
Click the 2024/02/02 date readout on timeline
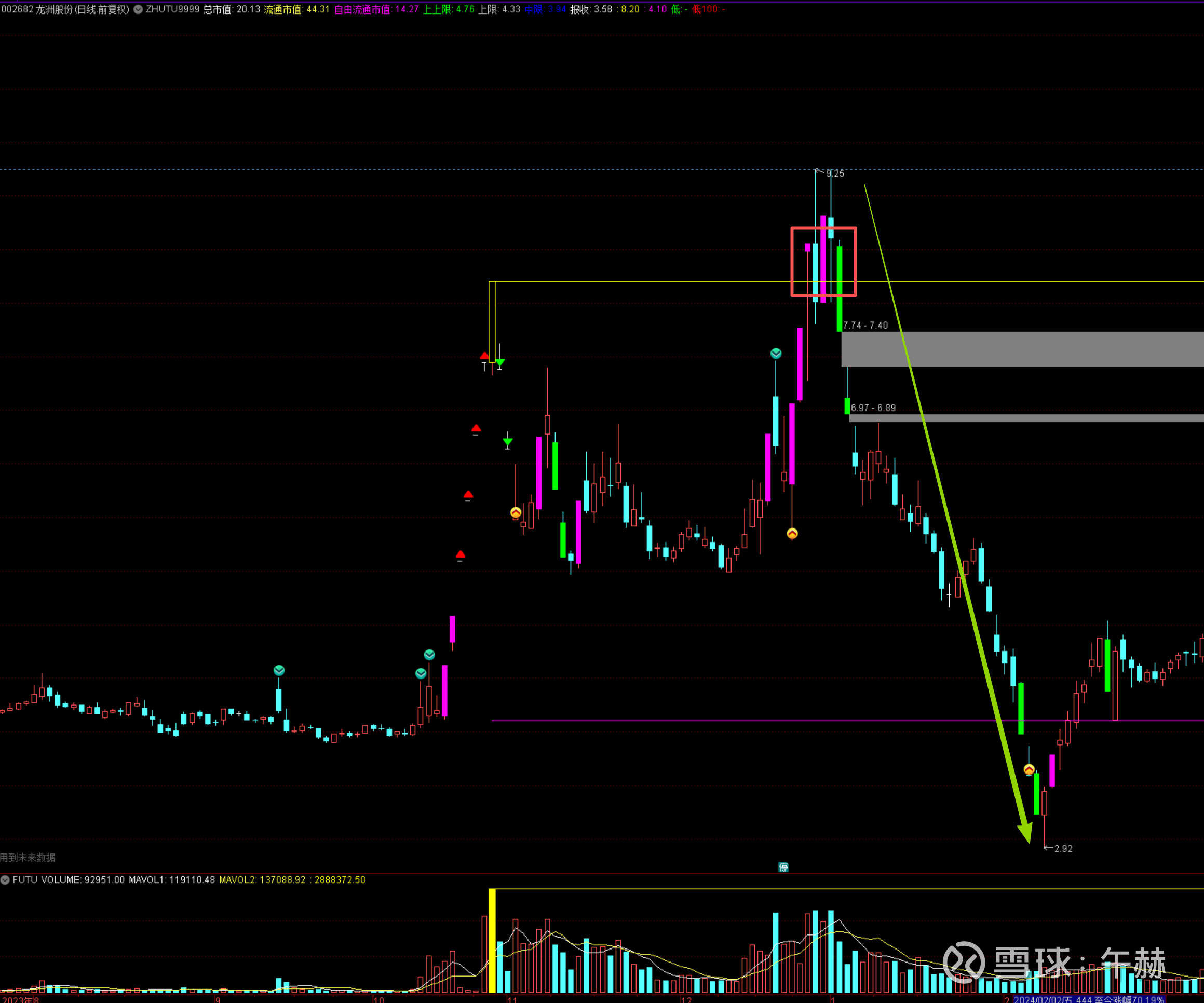pos(1044,999)
